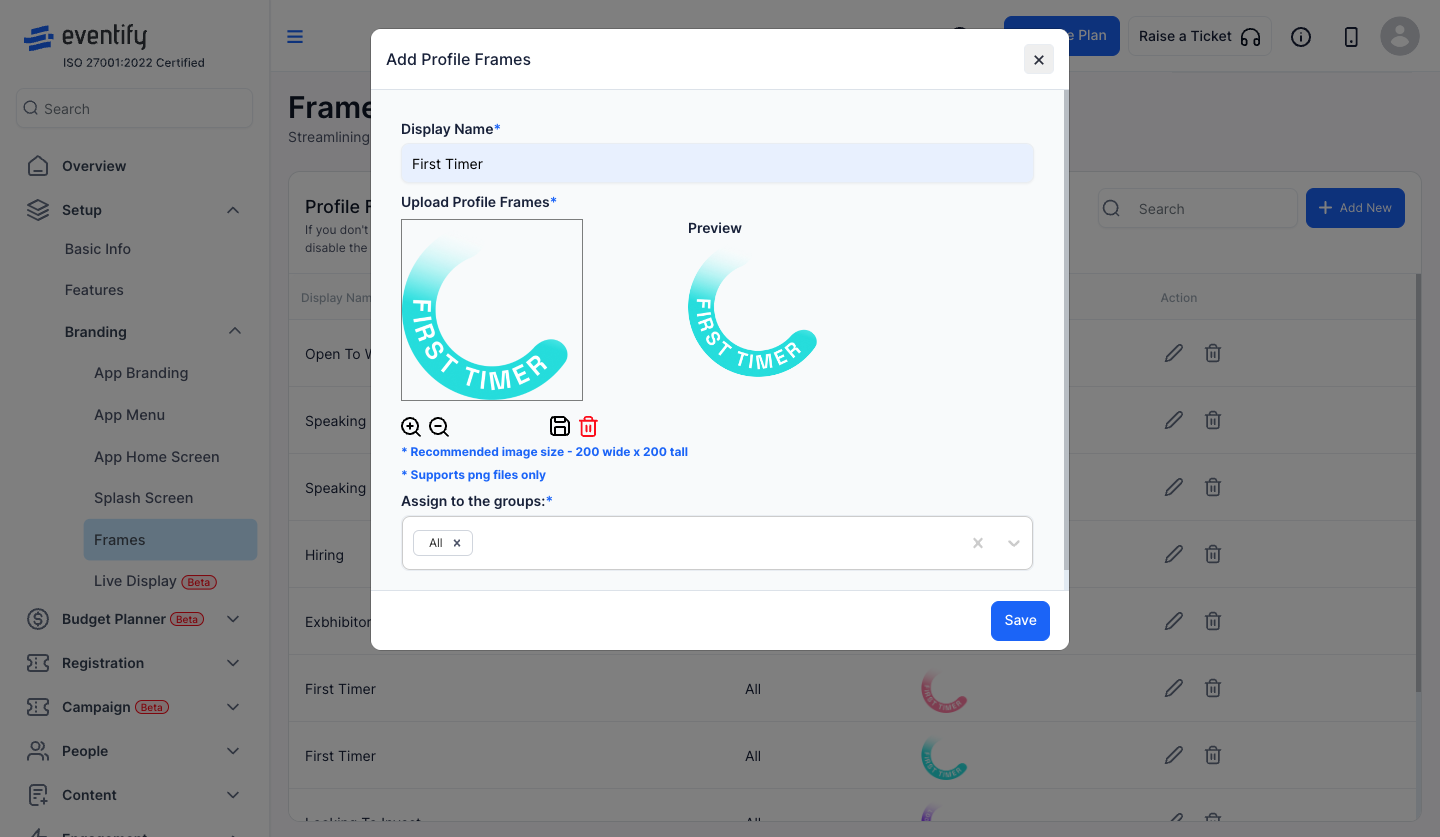The width and height of the screenshot is (1440, 837).
Task: Expand the Registration menu
Action: click(x=233, y=663)
